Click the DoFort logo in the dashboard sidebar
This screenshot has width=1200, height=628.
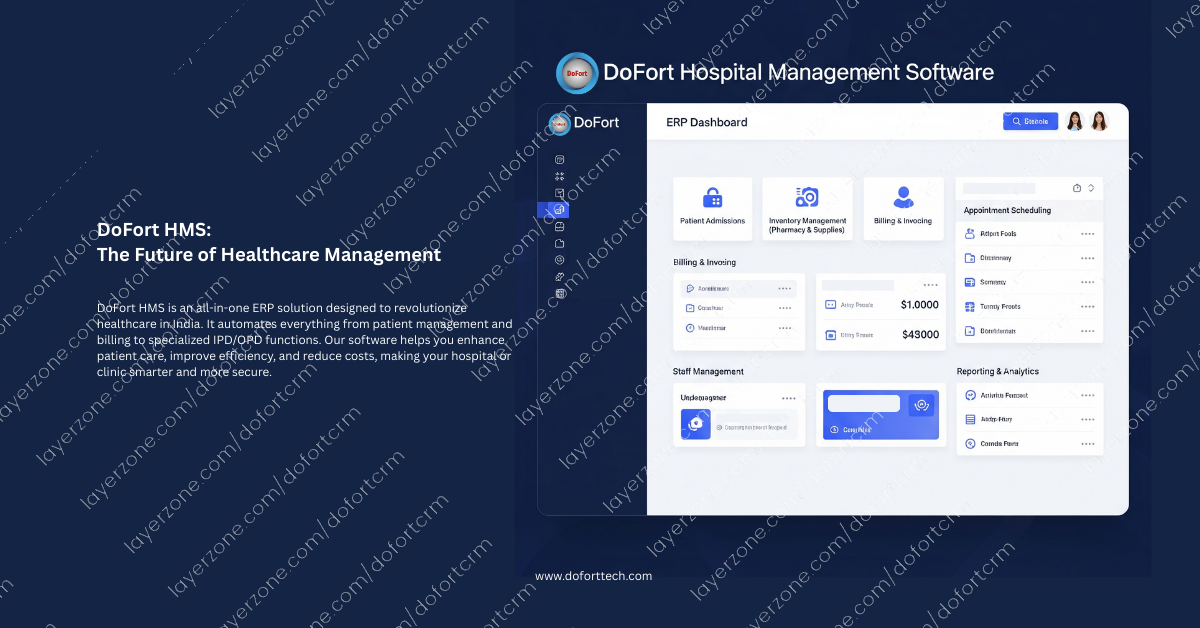[584, 123]
